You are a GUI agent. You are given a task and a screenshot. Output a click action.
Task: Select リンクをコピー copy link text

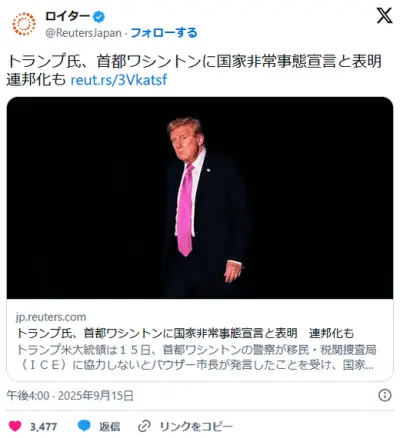click(196, 426)
